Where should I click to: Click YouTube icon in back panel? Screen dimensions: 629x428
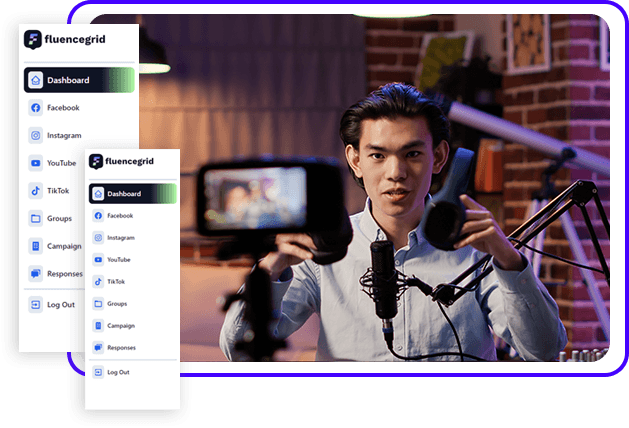[x=36, y=163]
